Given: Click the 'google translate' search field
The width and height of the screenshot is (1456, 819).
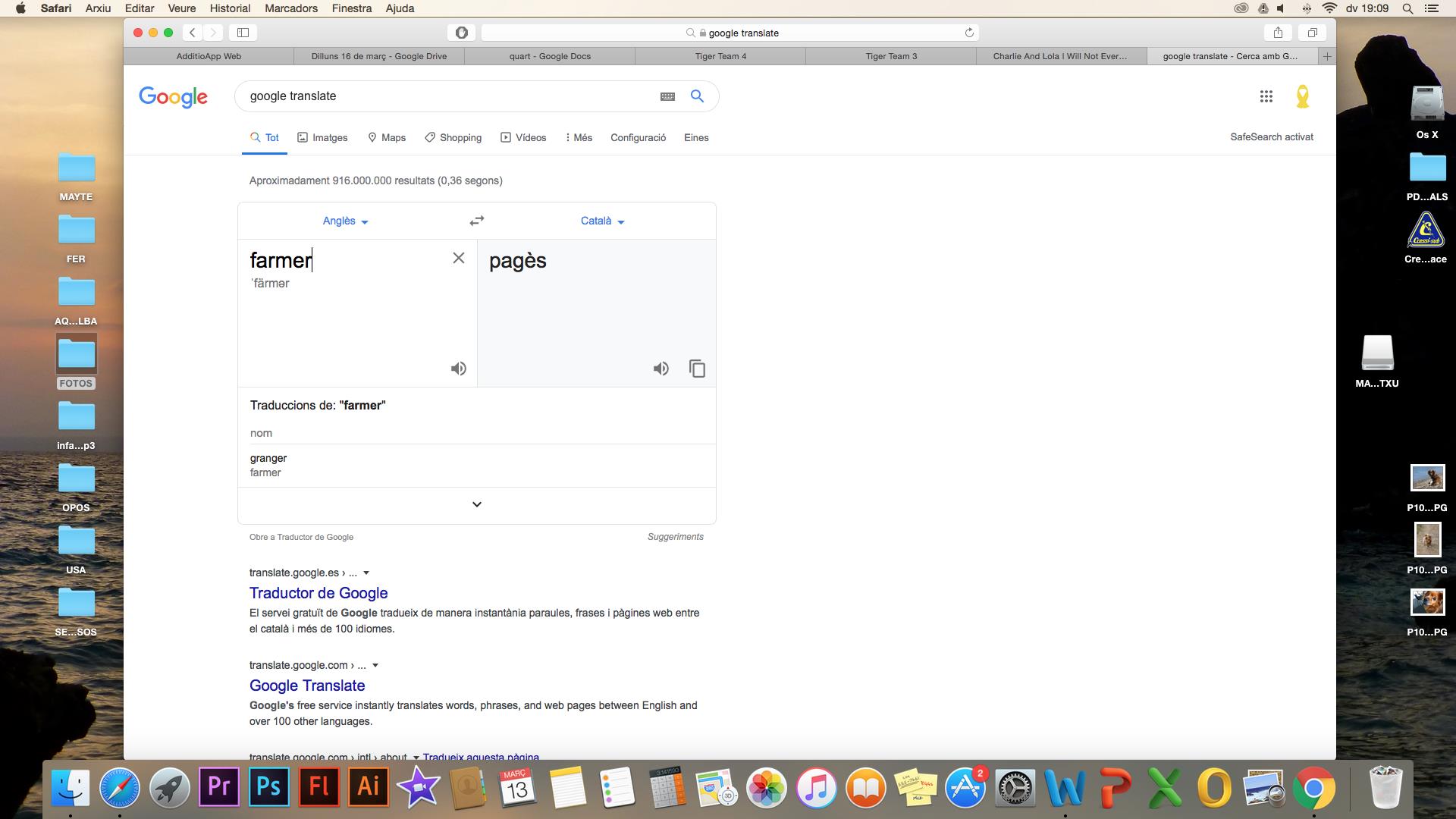Looking at the screenshot, I should pos(447,96).
